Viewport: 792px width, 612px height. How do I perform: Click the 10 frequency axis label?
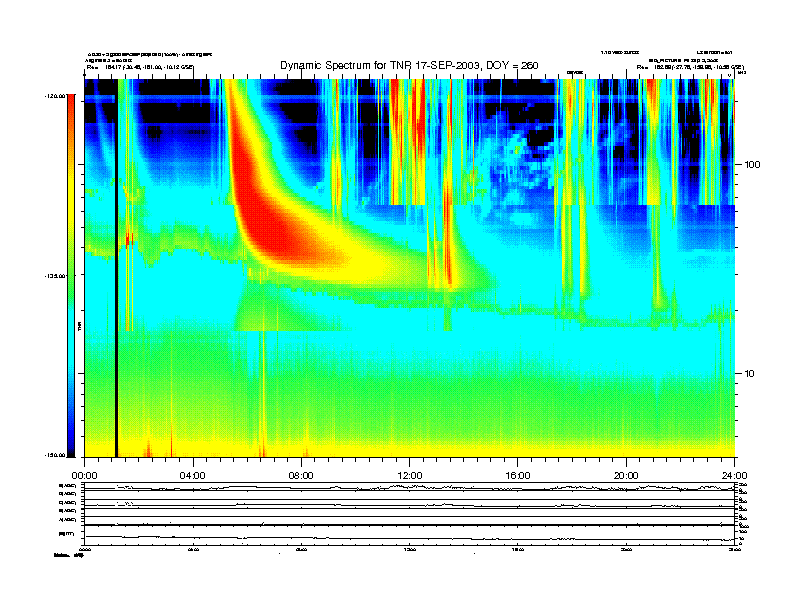pyautogui.click(x=750, y=374)
